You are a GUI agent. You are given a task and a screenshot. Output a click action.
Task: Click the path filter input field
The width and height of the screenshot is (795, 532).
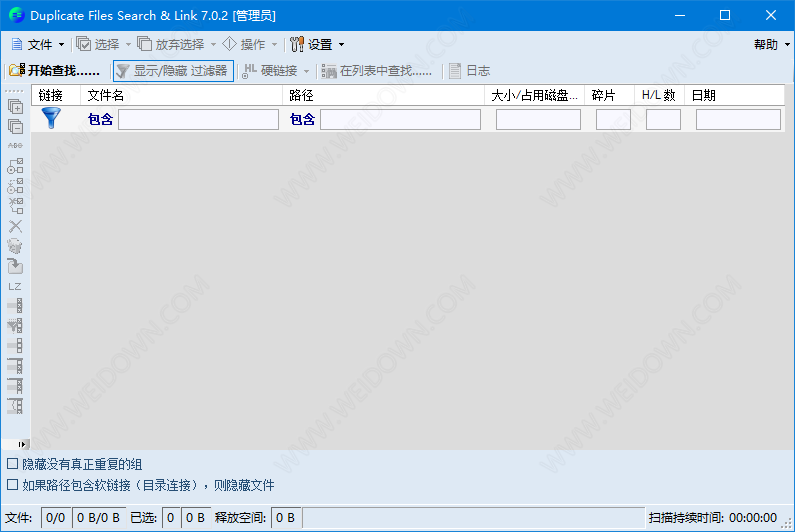click(x=400, y=120)
